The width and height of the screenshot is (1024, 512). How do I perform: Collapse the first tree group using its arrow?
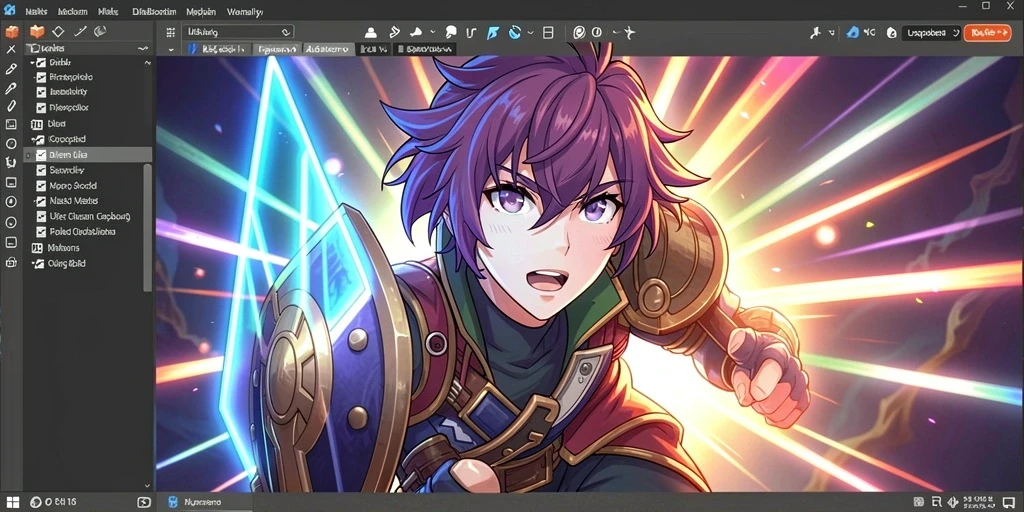(32, 63)
